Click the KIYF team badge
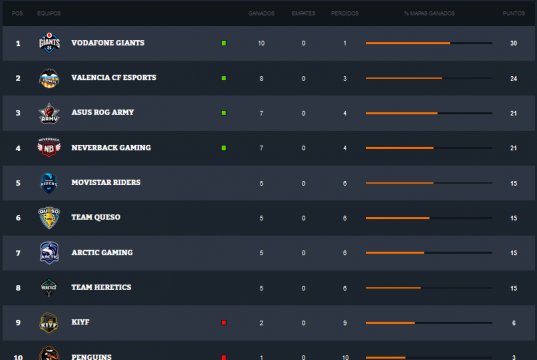 point(49,322)
